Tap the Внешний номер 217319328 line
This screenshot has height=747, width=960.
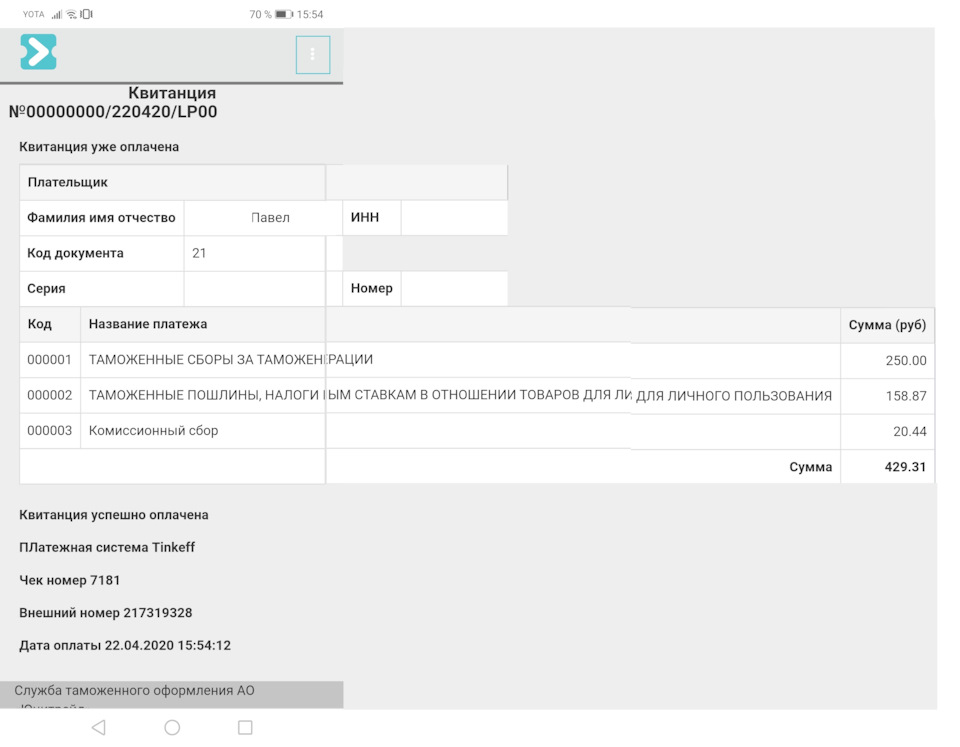point(106,613)
